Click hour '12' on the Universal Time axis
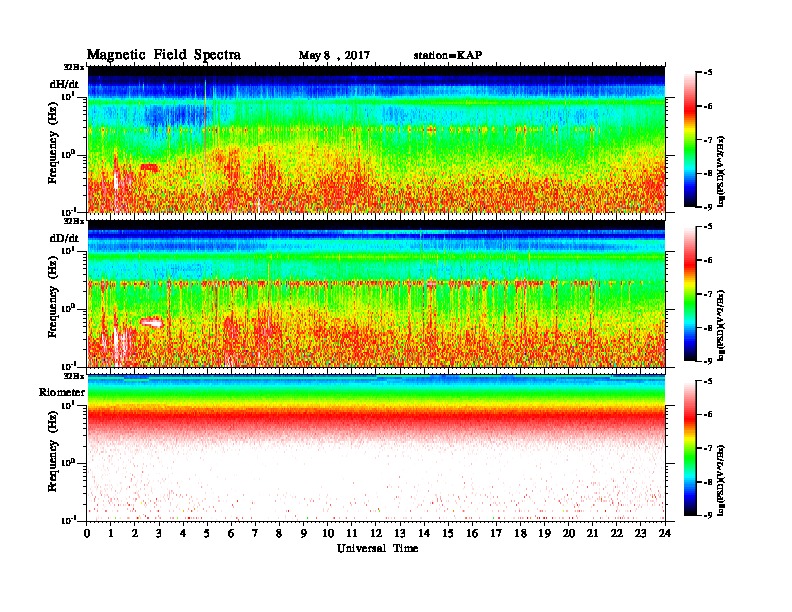The height and width of the screenshot is (612, 792). click(x=376, y=533)
